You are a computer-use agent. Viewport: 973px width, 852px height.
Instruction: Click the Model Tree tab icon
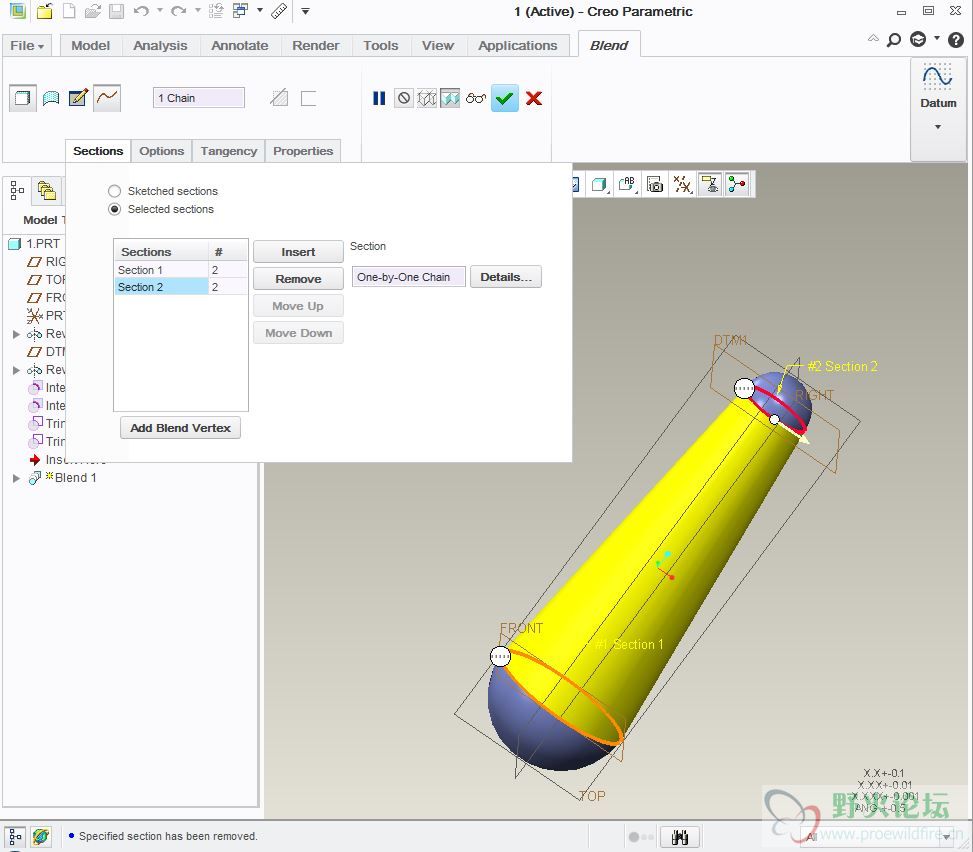[x=17, y=191]
